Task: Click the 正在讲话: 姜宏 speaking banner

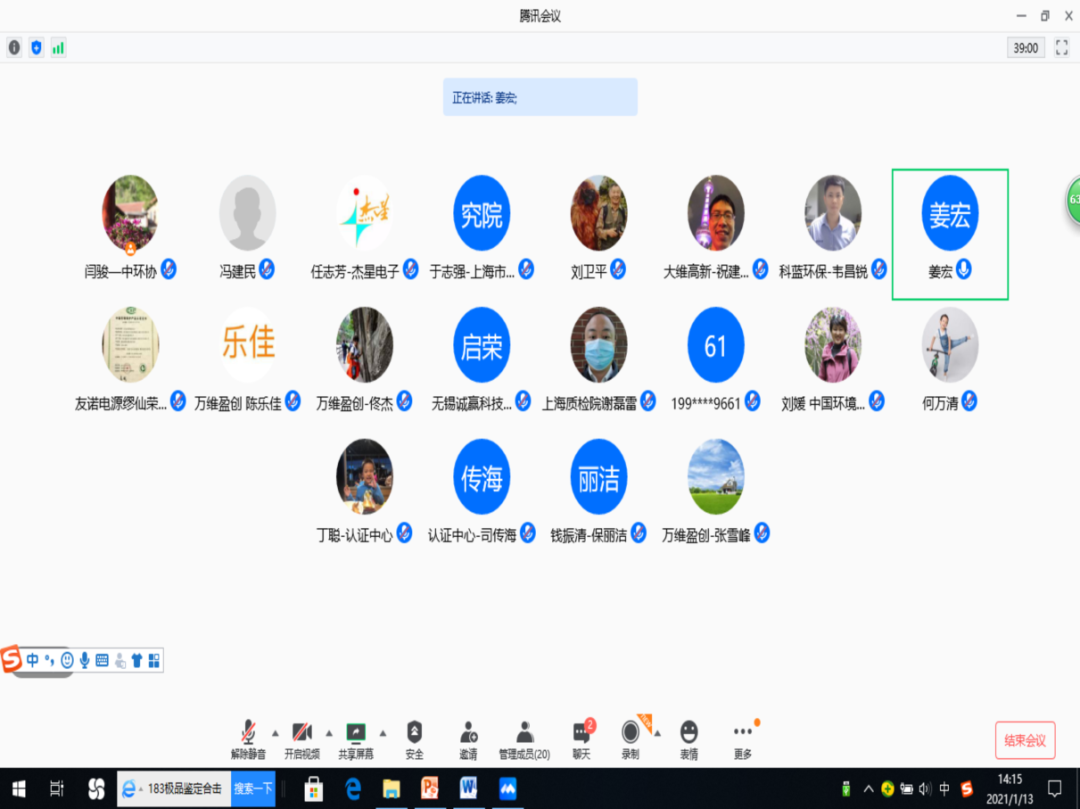Action: pos(540,97)
